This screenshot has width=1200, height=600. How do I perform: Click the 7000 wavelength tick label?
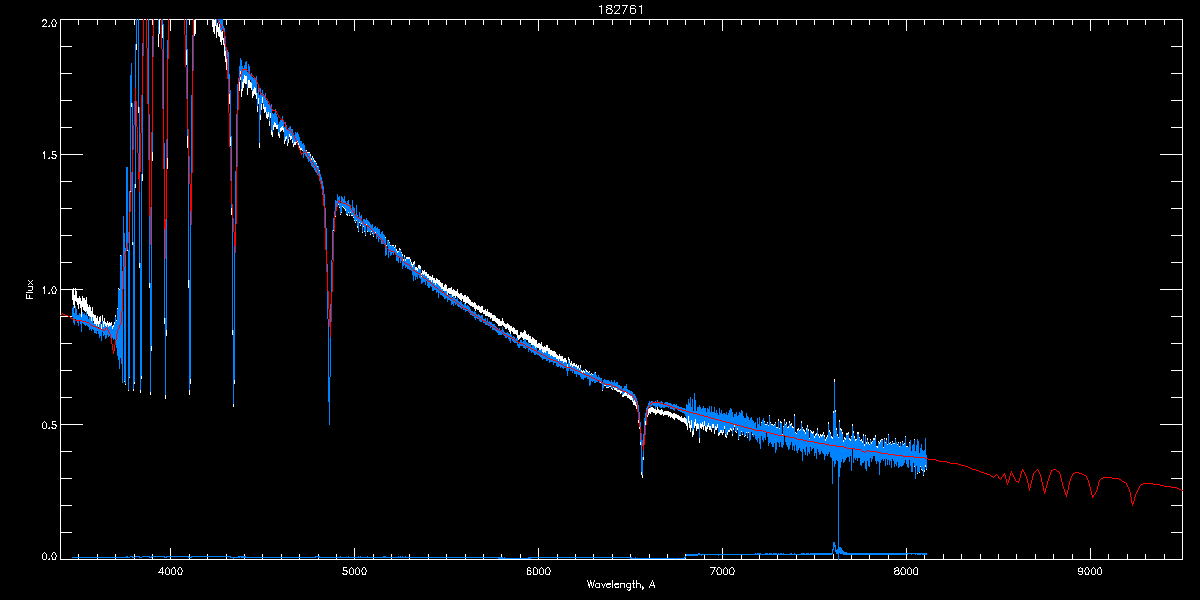click(722, 572)
